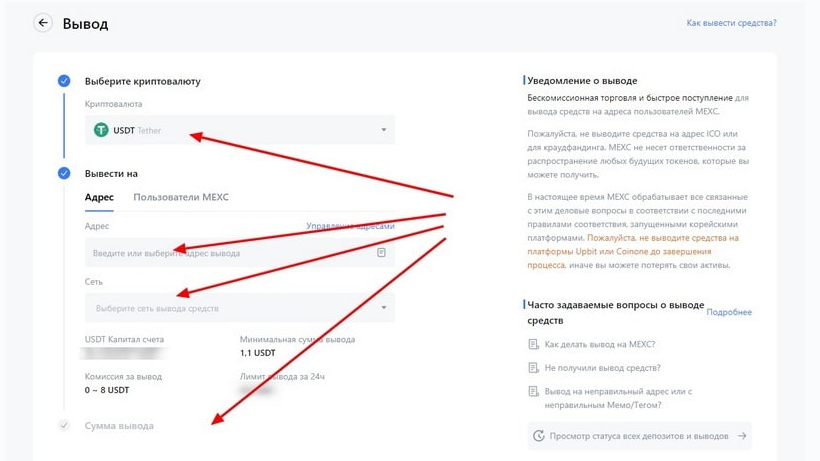Switch to 'Пользователи MEXC' tab

pyautogui.click(x=181, y=197)
